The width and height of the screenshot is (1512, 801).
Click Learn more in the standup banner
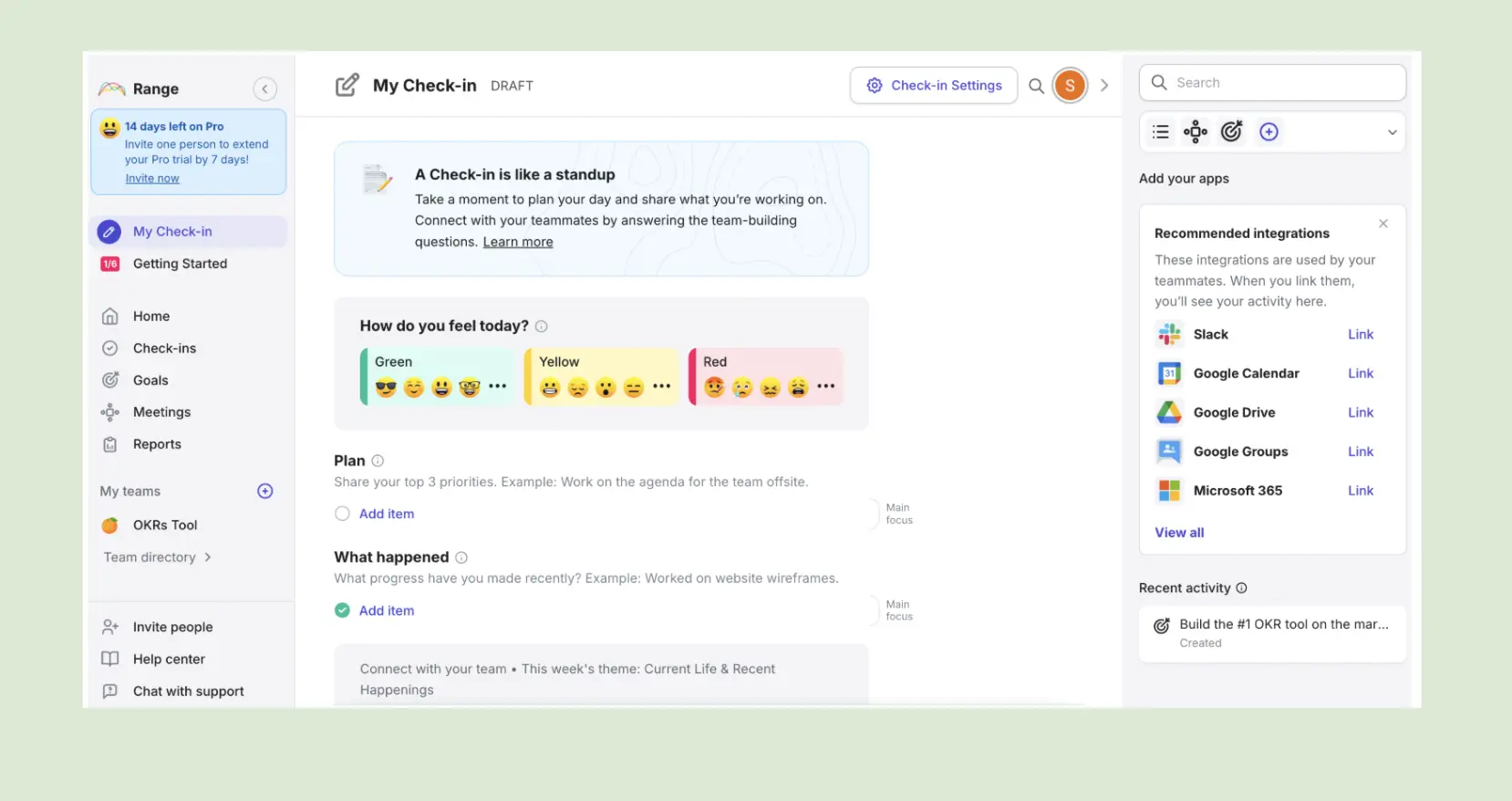click(x=518, y=242)
